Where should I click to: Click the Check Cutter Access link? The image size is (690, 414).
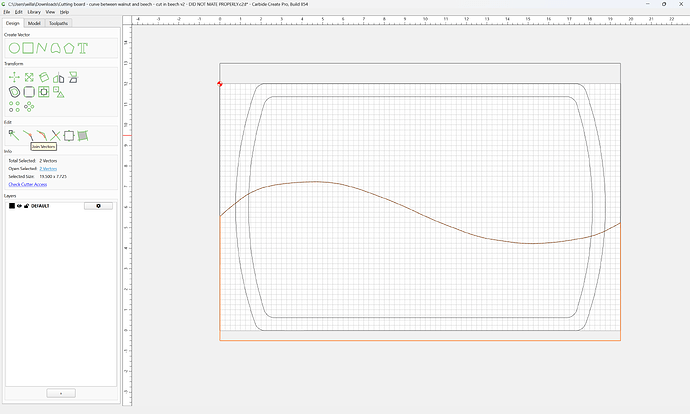28,184
